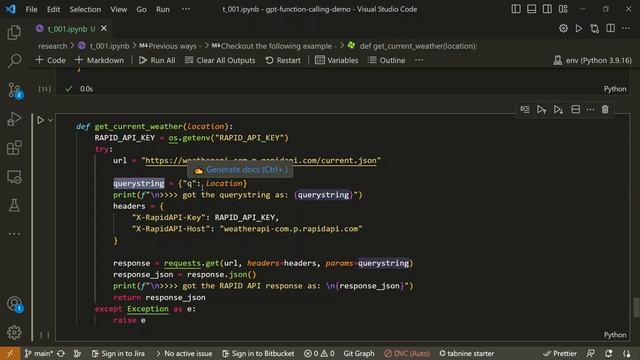
Task: Open the Manage gear menu
Action: [x=14, y=332]
